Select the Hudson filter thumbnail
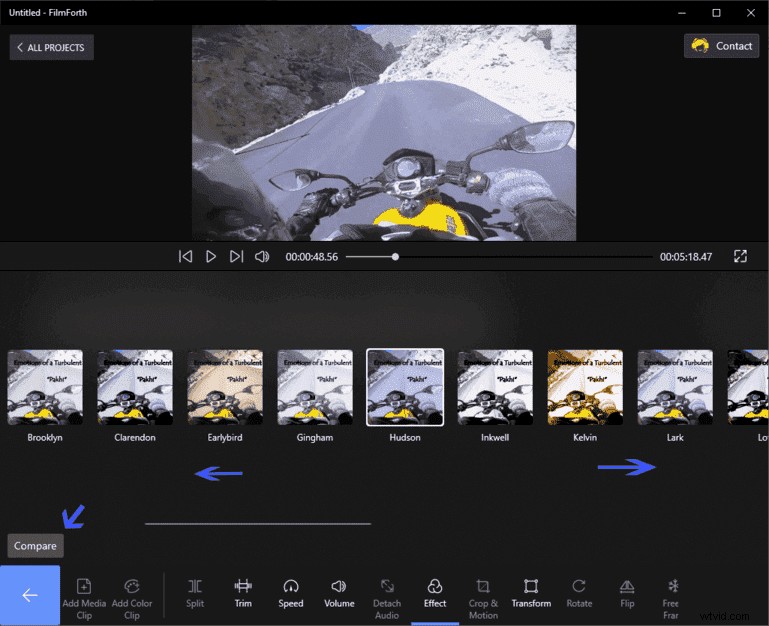 click(405, 387)
